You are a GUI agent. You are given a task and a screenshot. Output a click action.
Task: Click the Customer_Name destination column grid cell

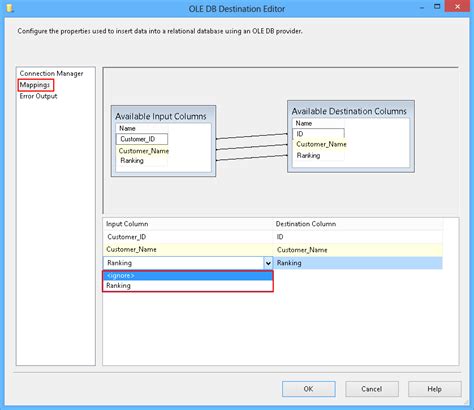pyautogui.click(x=358, y=250)
